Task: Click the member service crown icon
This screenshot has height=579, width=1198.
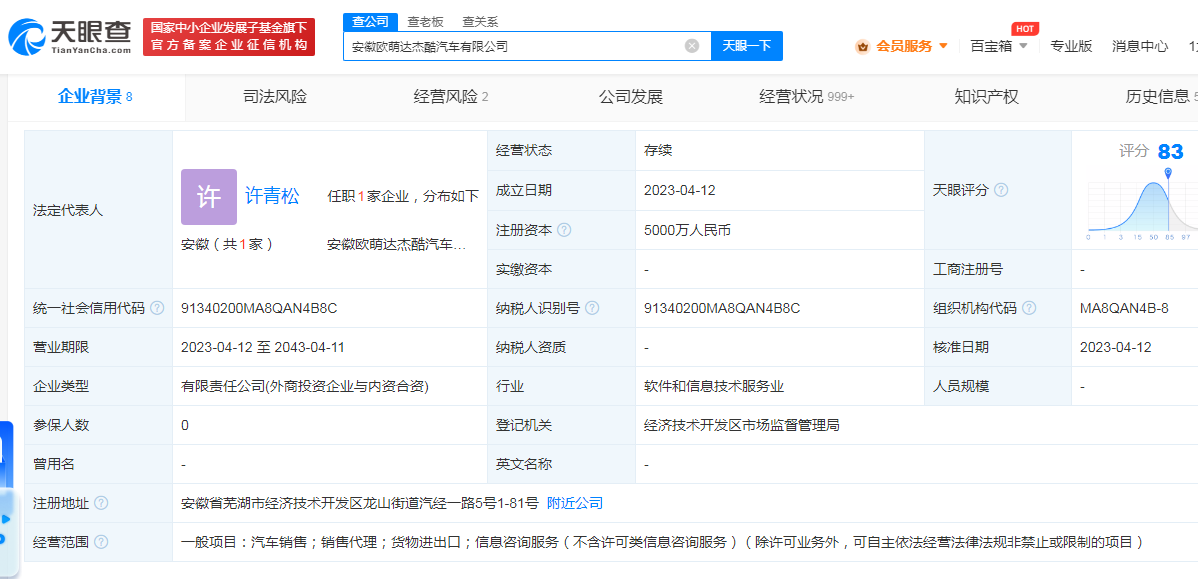Action: [x=863, y=46]
